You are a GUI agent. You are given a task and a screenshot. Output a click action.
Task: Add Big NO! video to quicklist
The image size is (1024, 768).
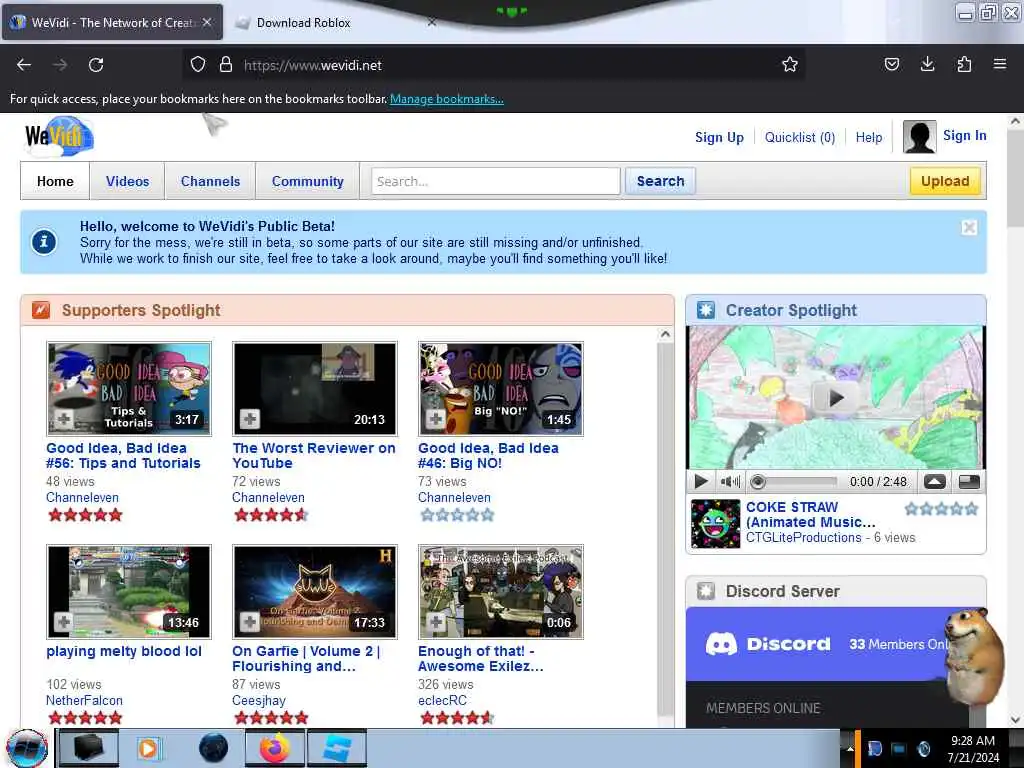tap(436, 419)
